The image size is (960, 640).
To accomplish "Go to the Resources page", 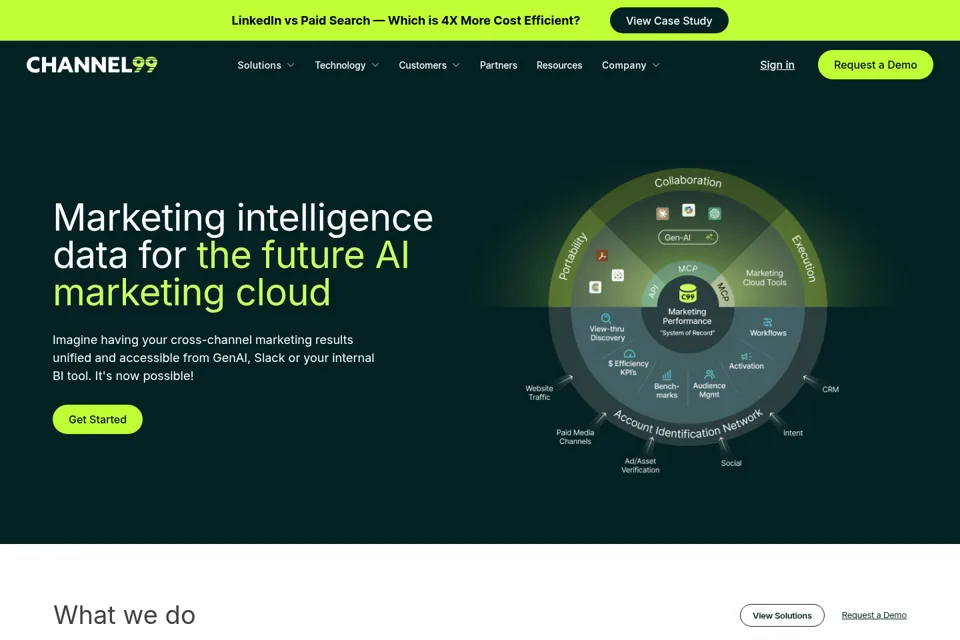I will coord(559,65).
